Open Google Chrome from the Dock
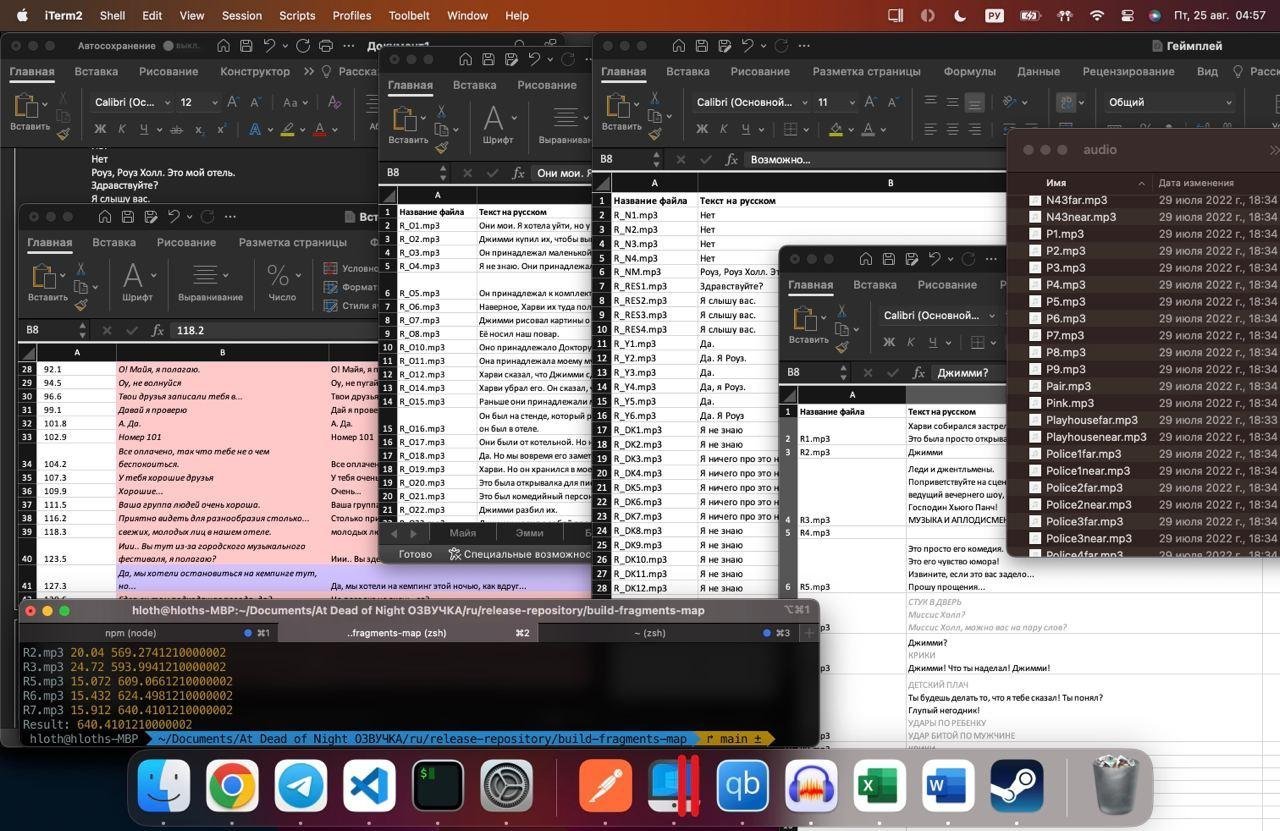 click(232, 785)
